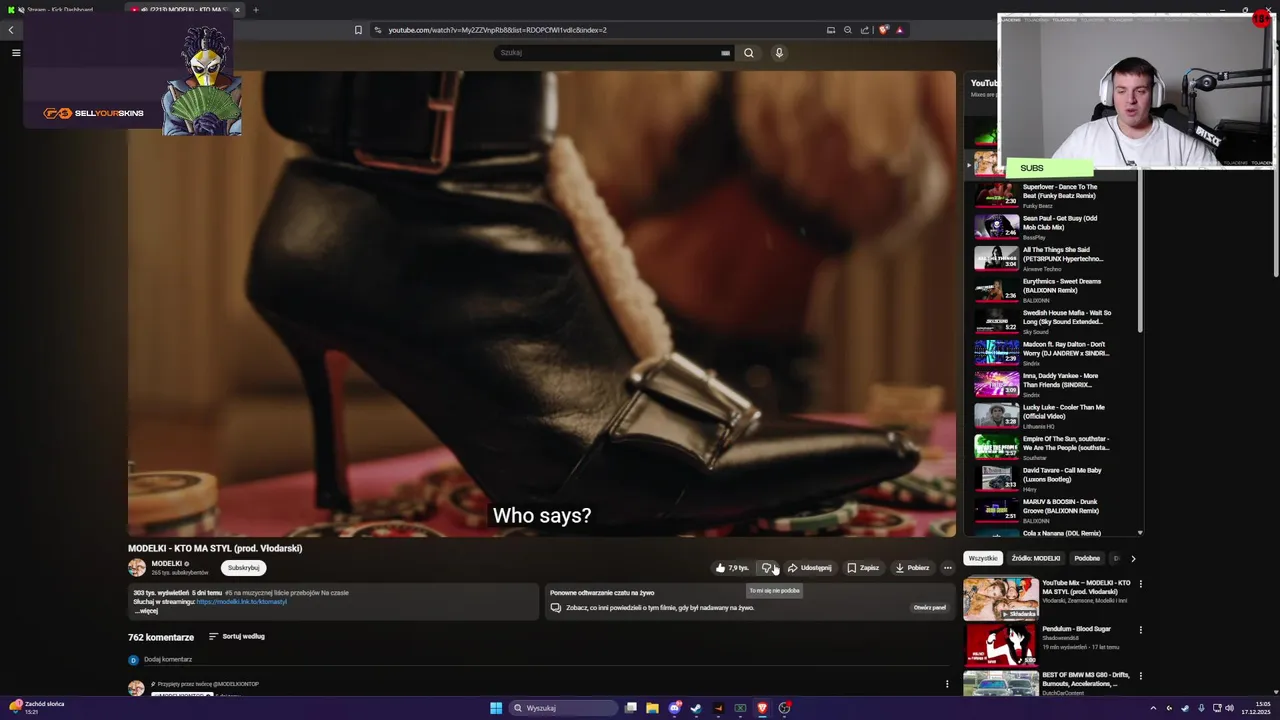Open the YouTube hamburger guide menu
1280x720 pixels.
pos(16,52)
